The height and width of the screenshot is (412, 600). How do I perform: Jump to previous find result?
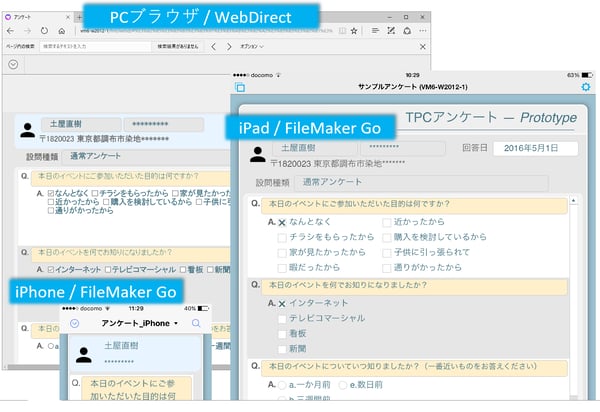214,47
